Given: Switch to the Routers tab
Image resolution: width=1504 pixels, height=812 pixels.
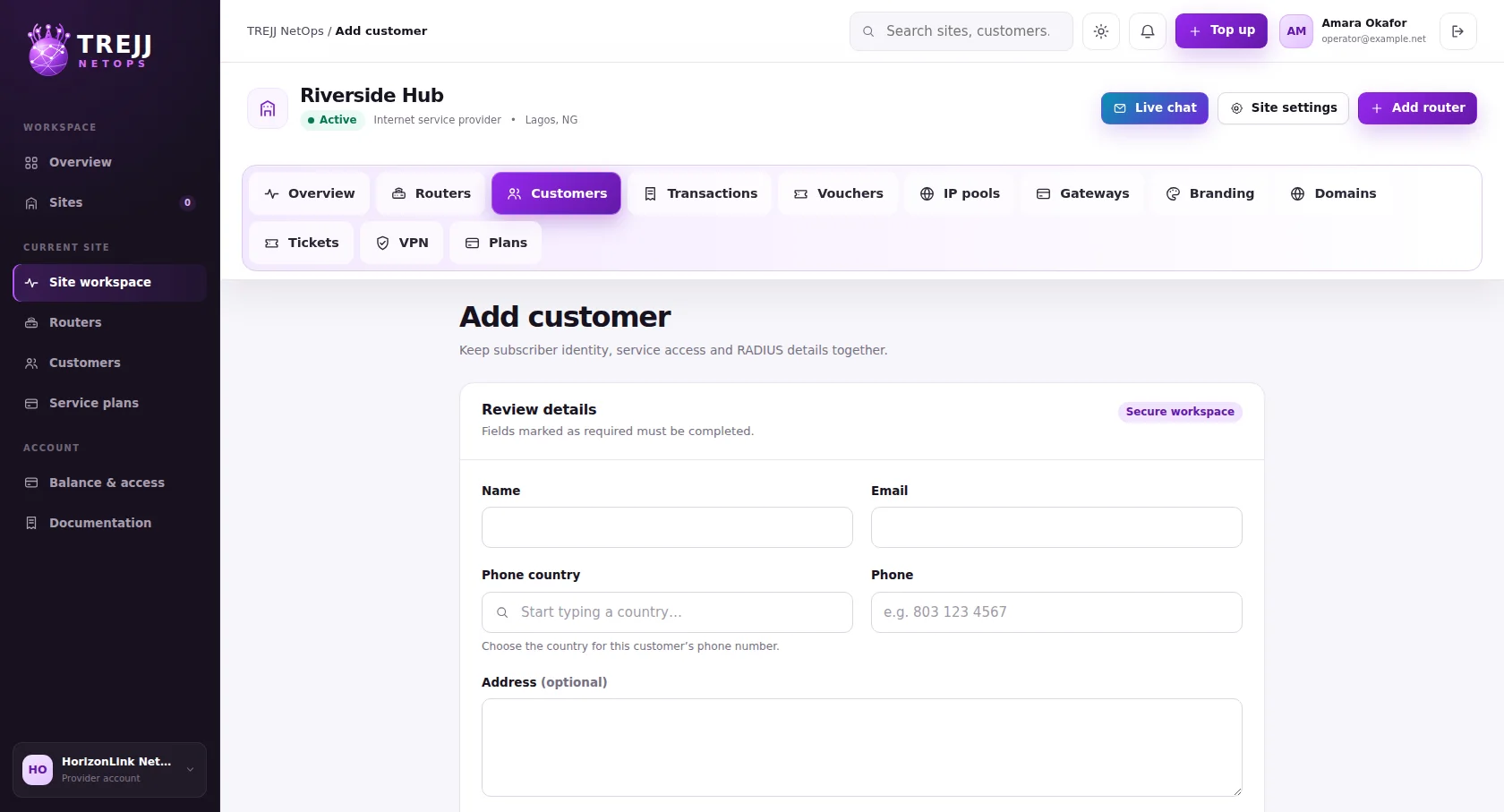Looking at the screenshot, I should click(431, 193).
